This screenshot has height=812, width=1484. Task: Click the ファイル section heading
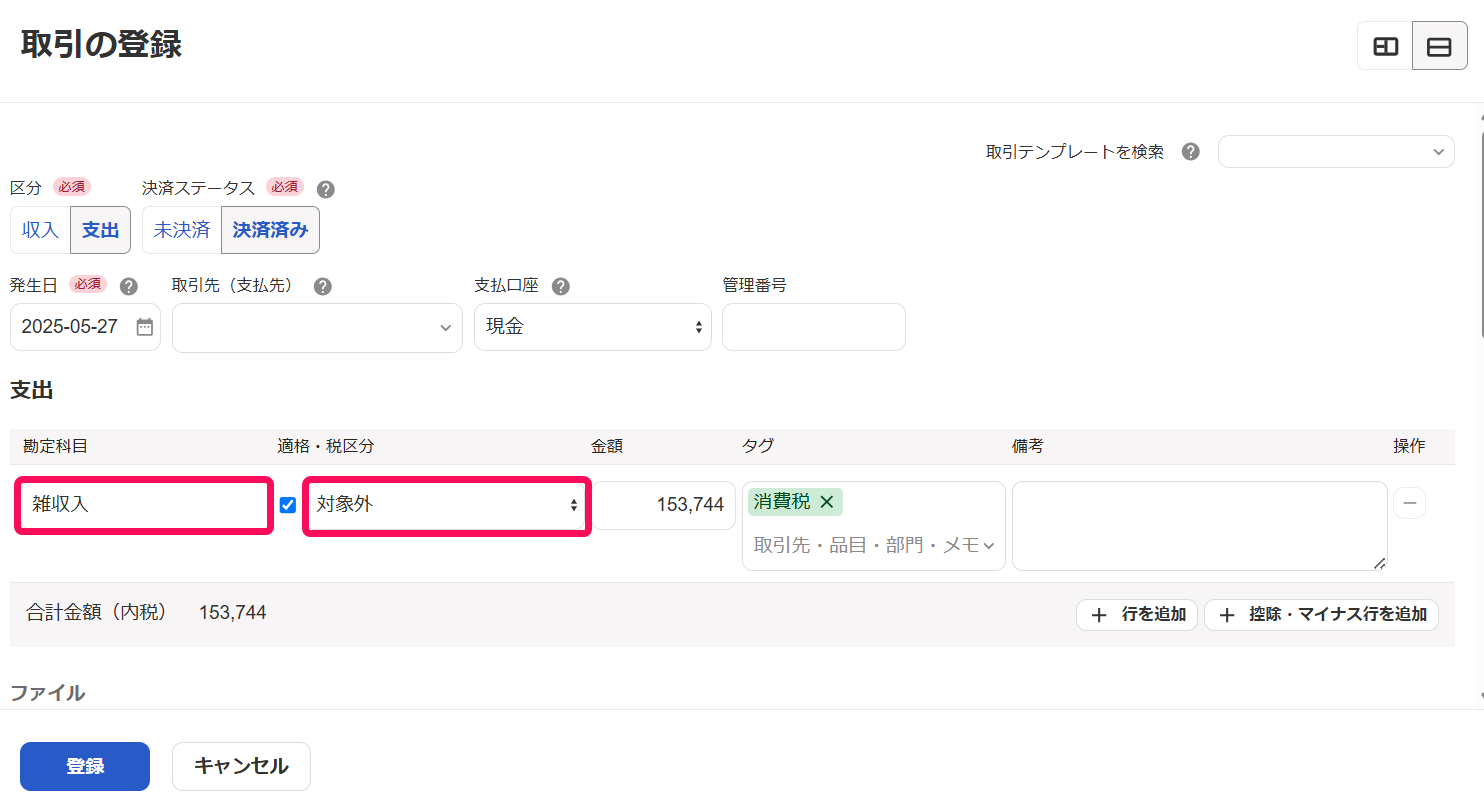[47, 693]
